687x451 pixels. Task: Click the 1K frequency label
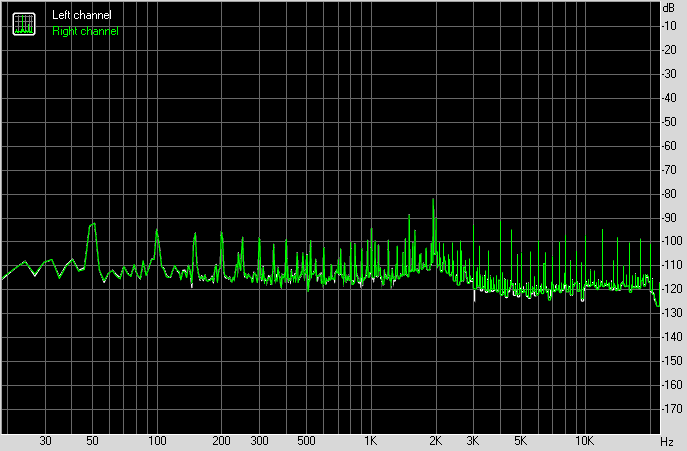click(371, 441)
